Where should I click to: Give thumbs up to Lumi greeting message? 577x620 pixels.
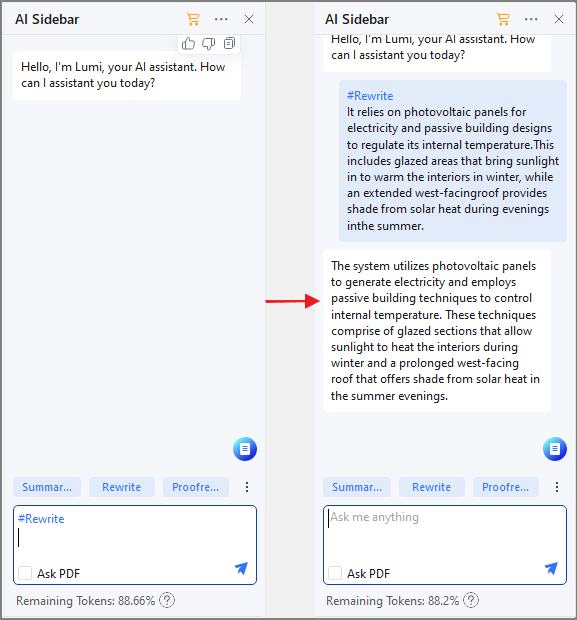coord(188,43)
